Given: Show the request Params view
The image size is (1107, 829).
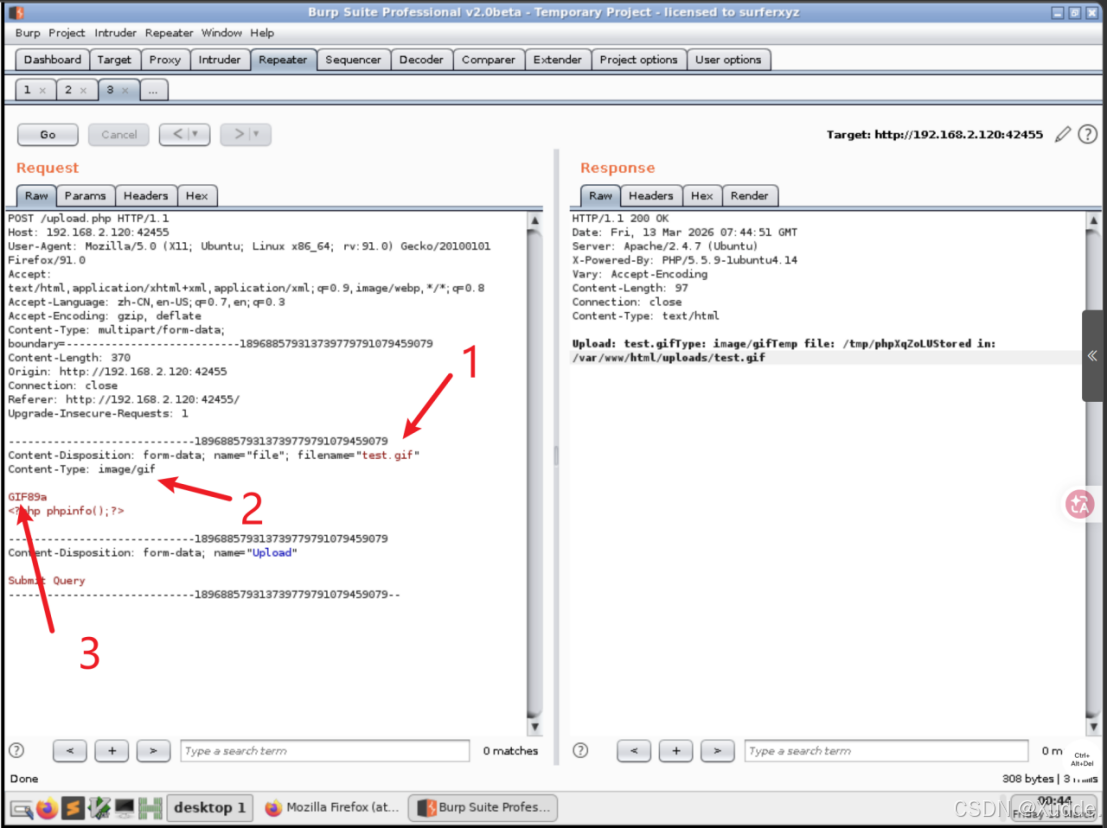Looking at the screenshot, I should pyautogui.click(x=85, y=196).
